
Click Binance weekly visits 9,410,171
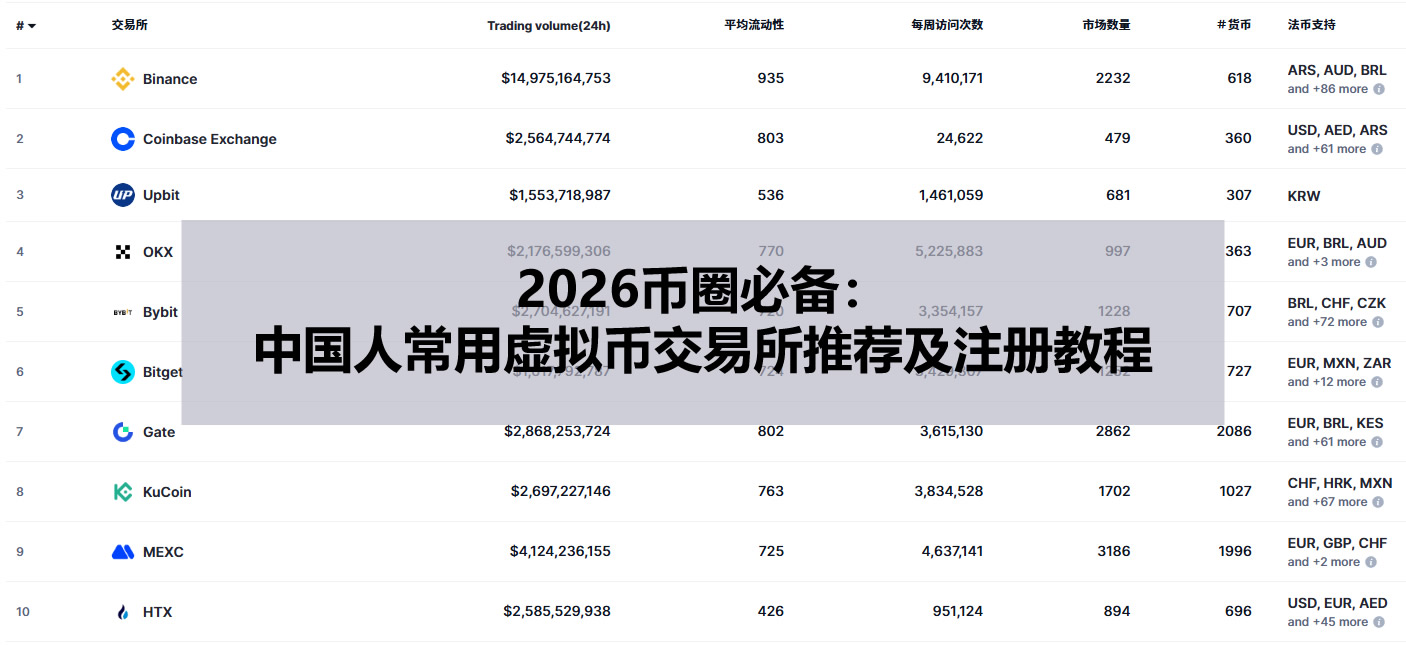click(x=952, y=78)
